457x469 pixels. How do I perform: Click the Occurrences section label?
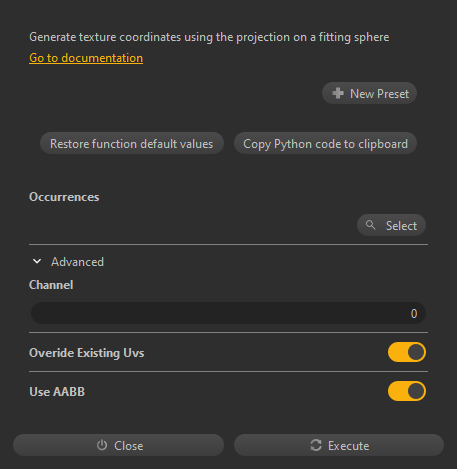click(64, 197)
